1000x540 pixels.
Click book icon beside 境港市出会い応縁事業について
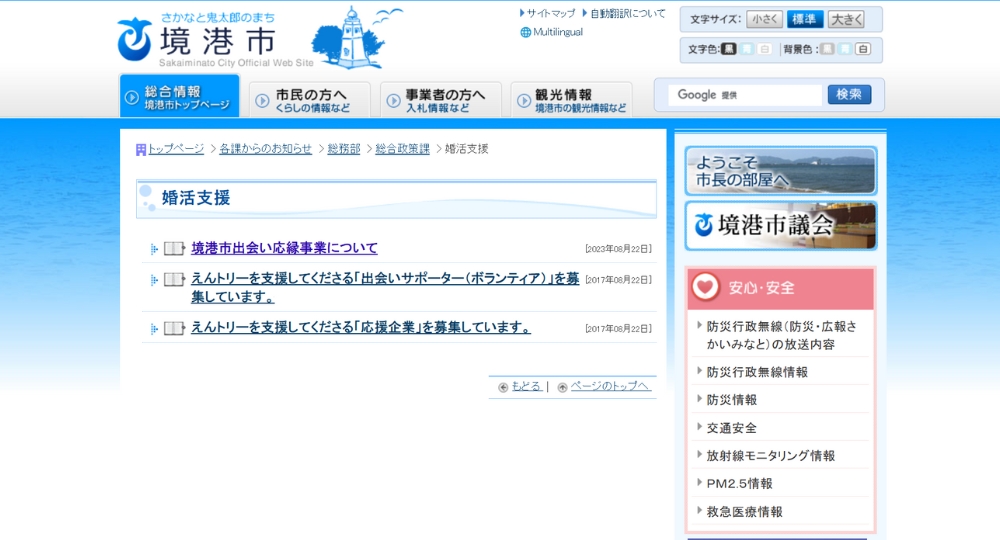point(174,249)
